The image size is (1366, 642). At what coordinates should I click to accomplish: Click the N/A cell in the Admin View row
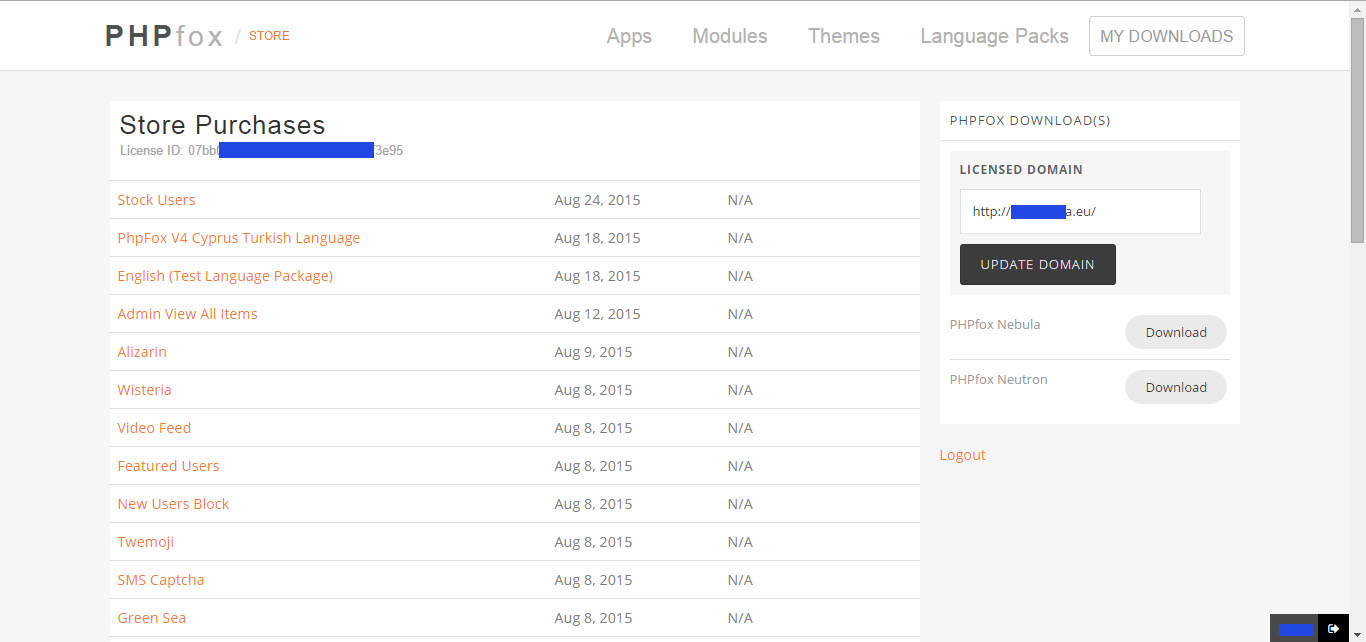740,314
